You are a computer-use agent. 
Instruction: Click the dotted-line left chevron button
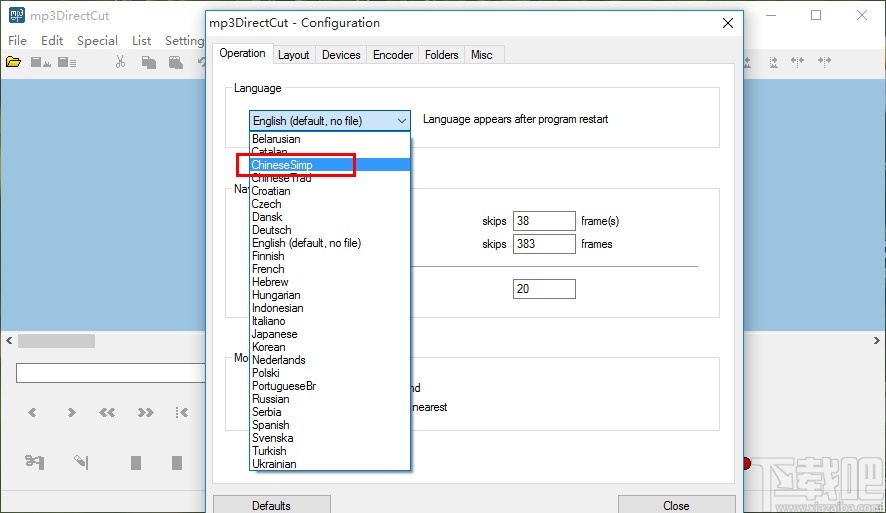[181, 412]
